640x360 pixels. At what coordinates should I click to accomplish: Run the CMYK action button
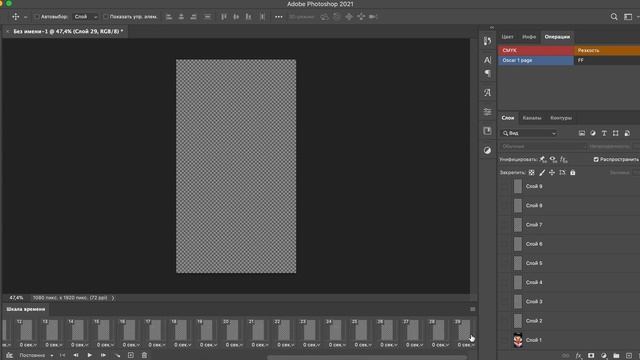click(536, 50)
